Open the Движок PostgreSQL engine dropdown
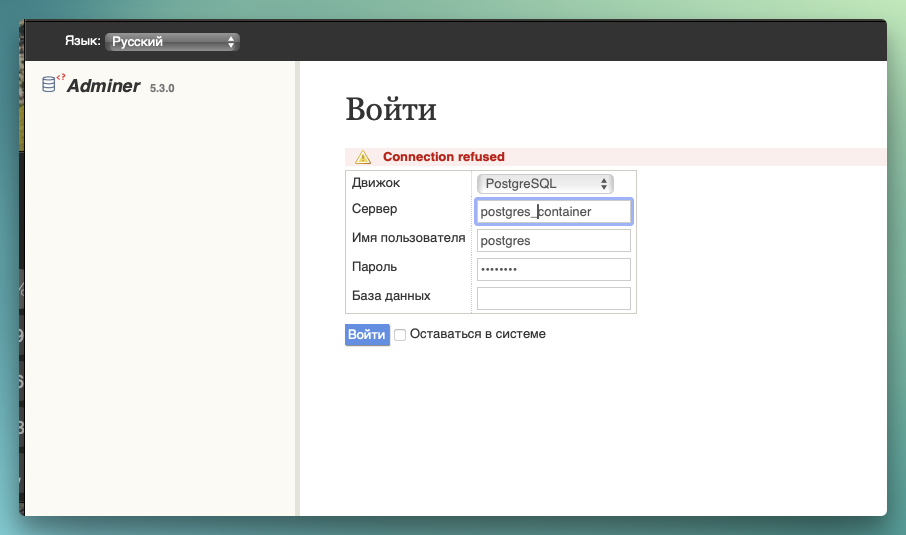The image size is (906, 535). (x=545, y=184)
